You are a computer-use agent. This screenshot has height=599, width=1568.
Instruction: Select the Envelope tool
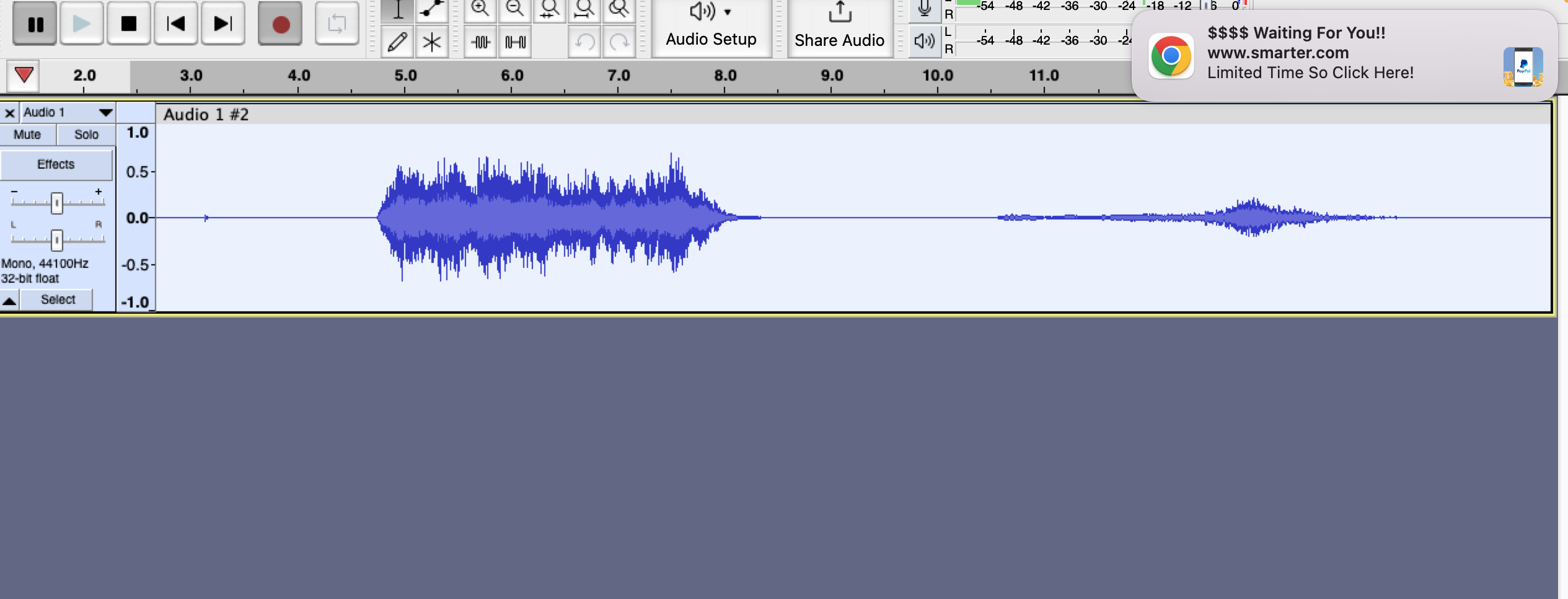[431, 10]
